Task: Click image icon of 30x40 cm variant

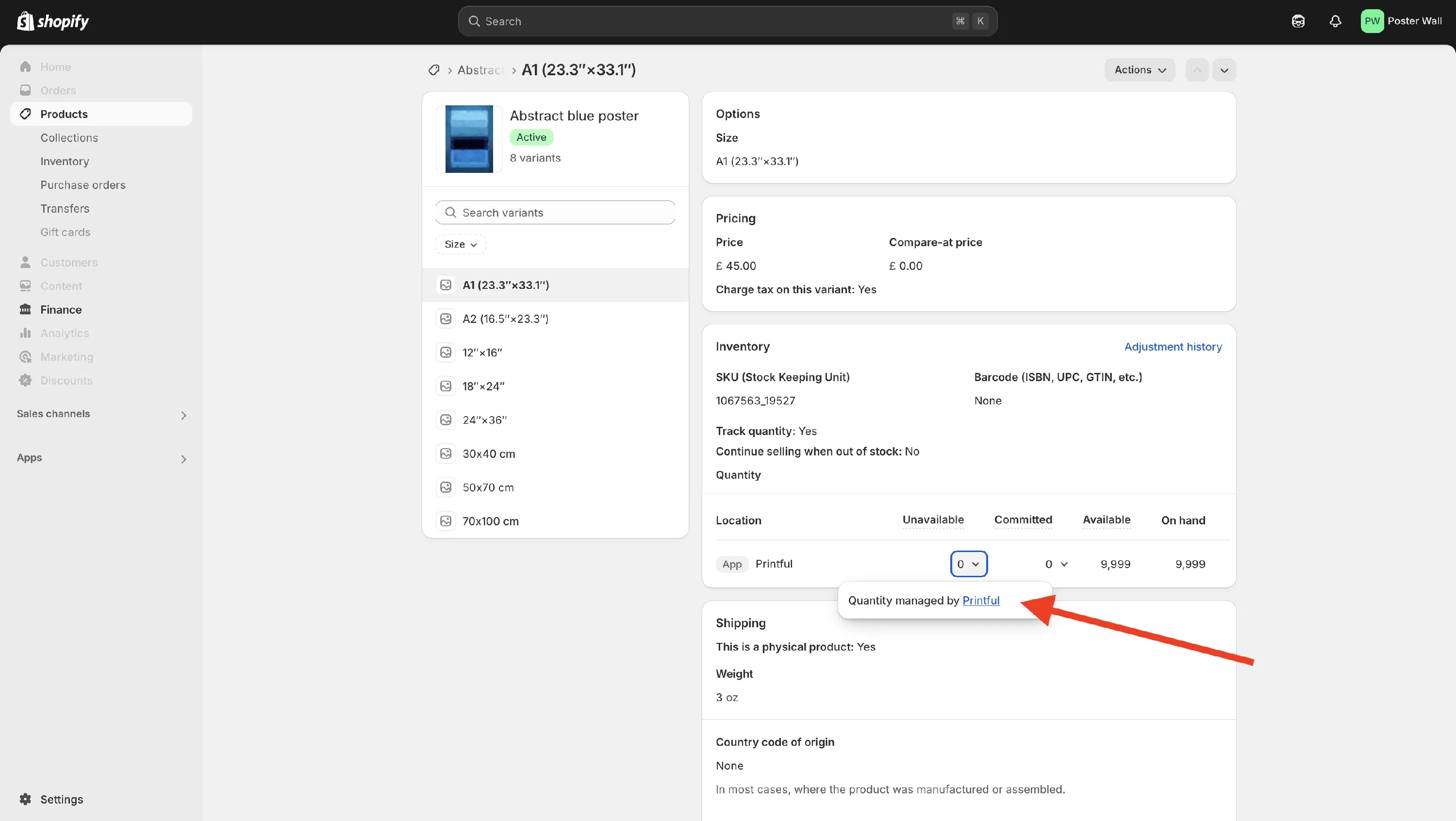Action: 446,454
